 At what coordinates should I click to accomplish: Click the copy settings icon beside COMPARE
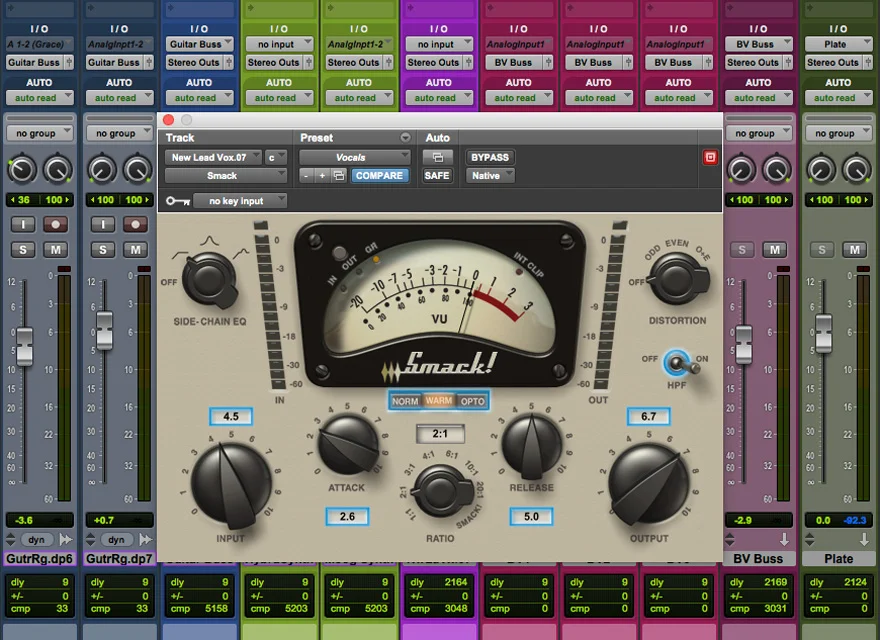[x=339, y=176]
